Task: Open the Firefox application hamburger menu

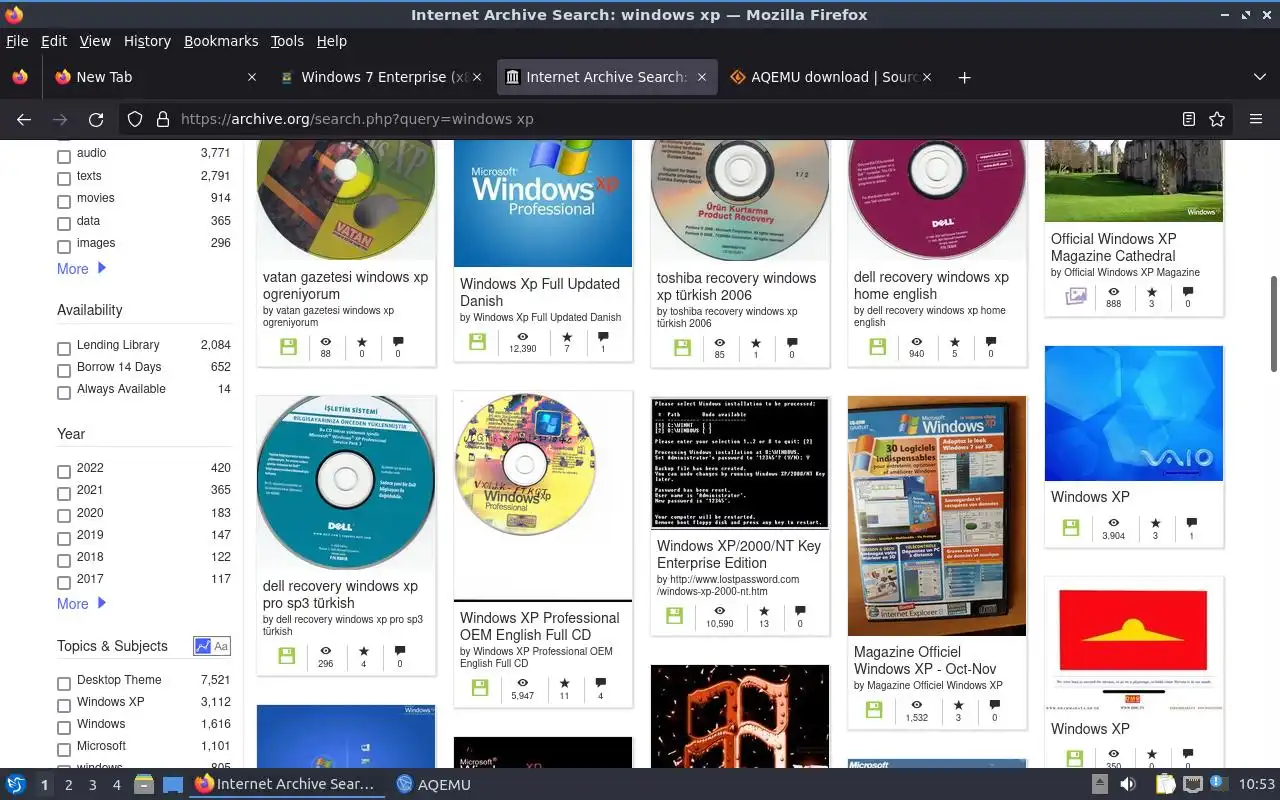Action: click(1256, 119)
